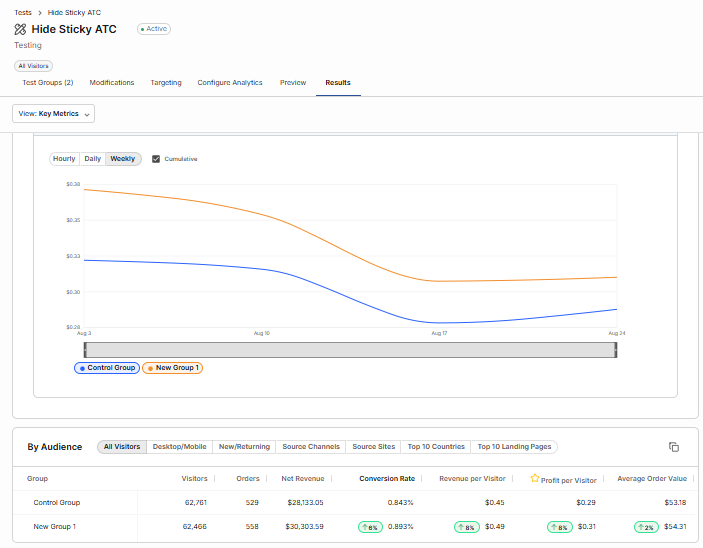Switch to the Modifications tab
The height and width of the screenshot is (548, 703).
(x=112, y=83)
